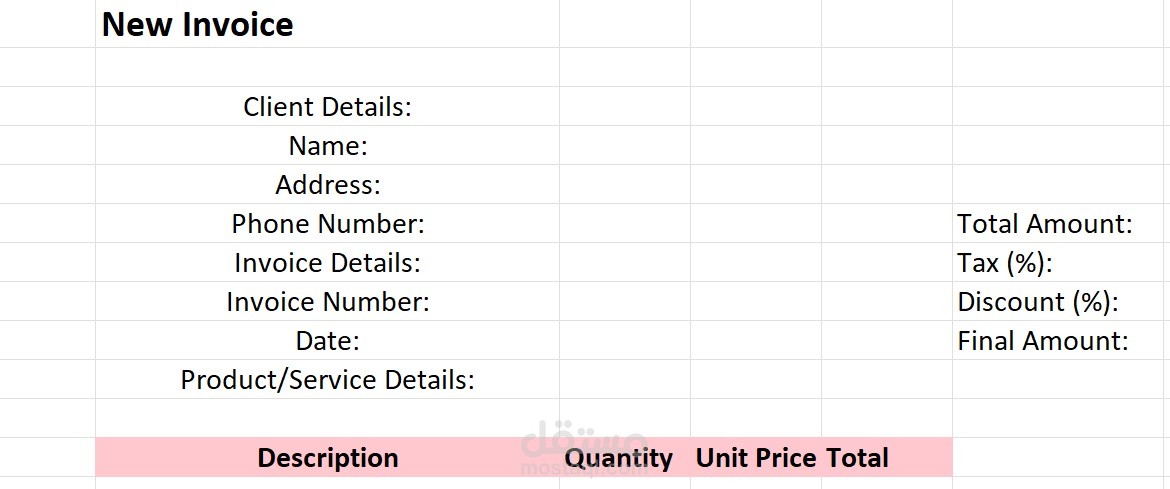Click the Tax (%) label cell
1170x489 pixels.
[x=1061, y=262]
